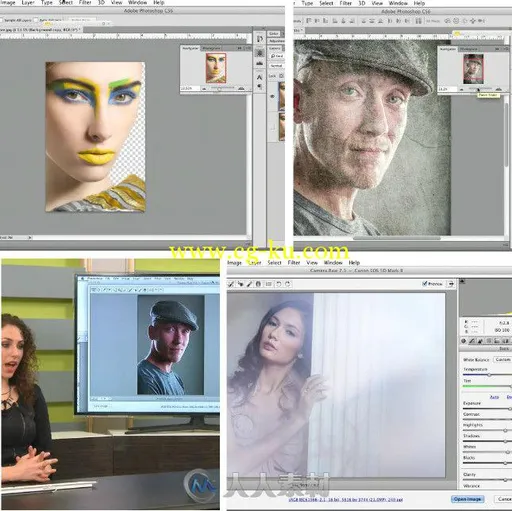Screen dimensions: 512x511
Task: Open Window menu in Camera Raw screenshot
Action: coord(333,263)
